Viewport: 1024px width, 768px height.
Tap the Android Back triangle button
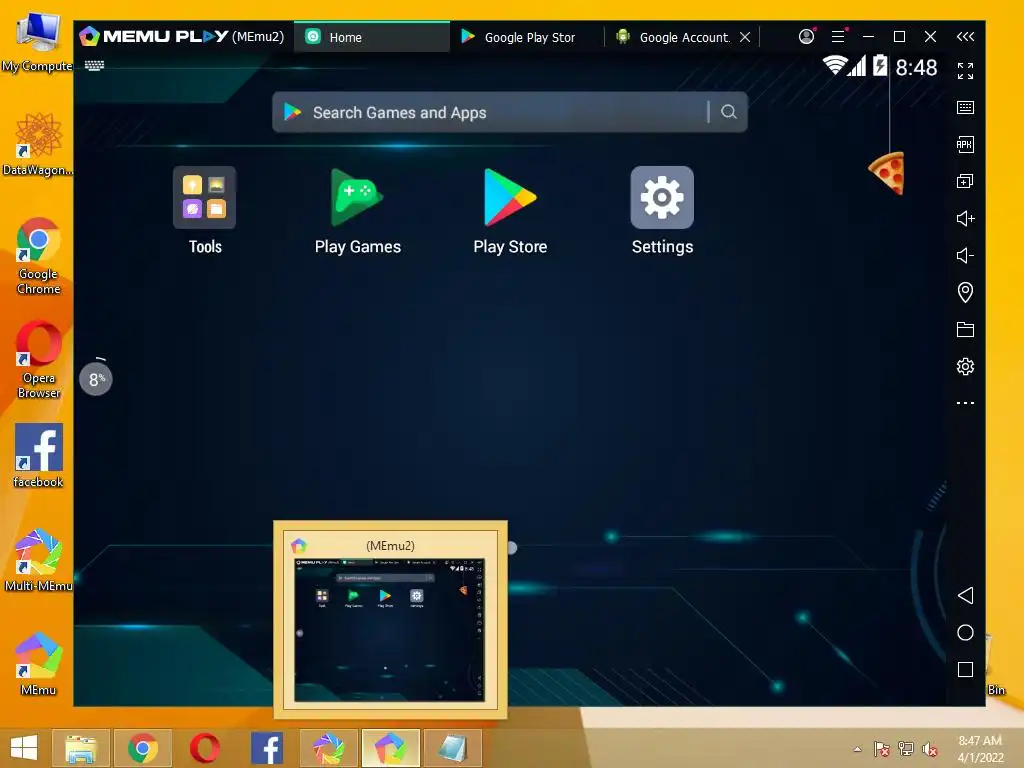965,595
